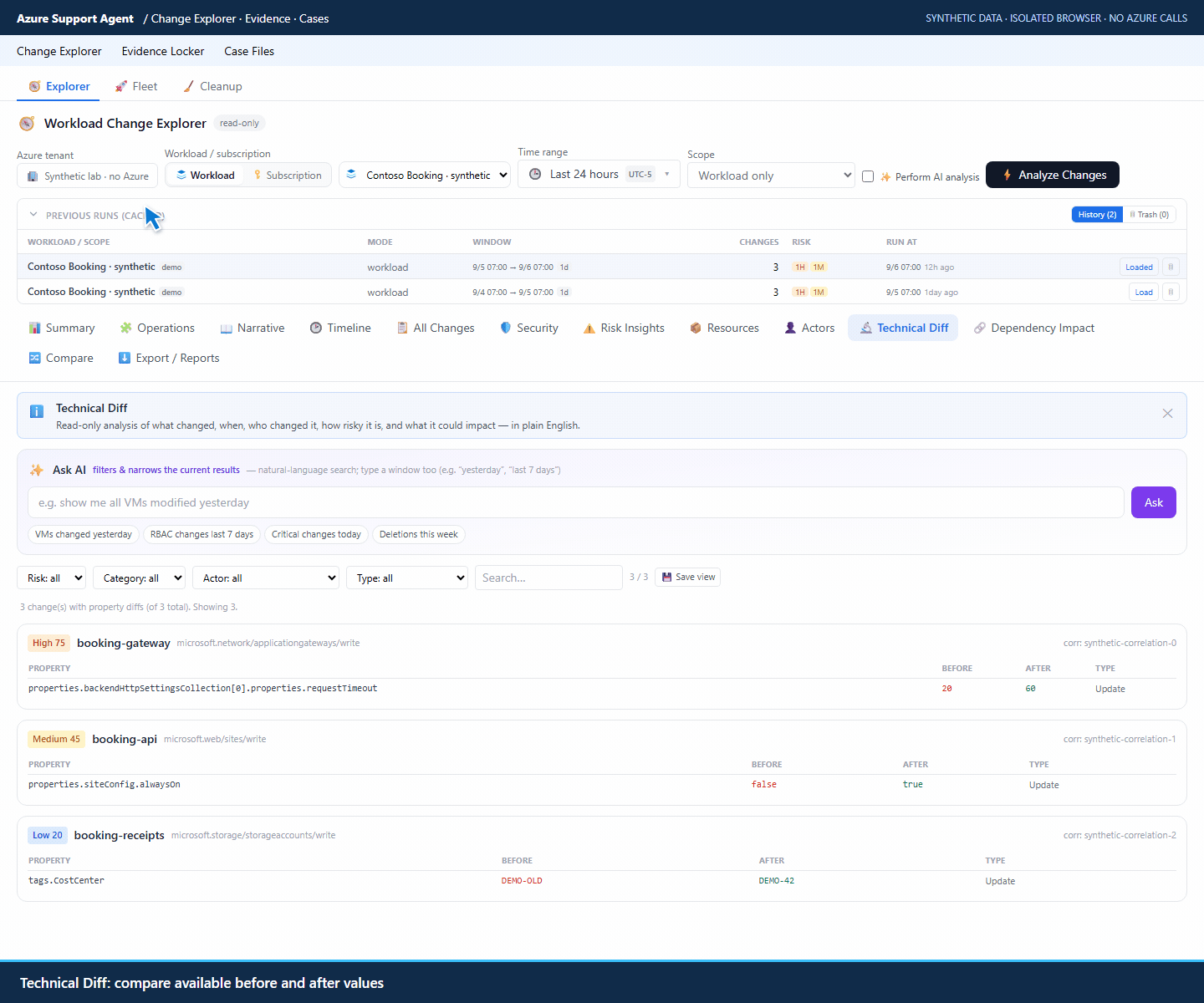Select the Workload mode toggle
This screenshot has height=1003, width=1204.
click(205, 175)
